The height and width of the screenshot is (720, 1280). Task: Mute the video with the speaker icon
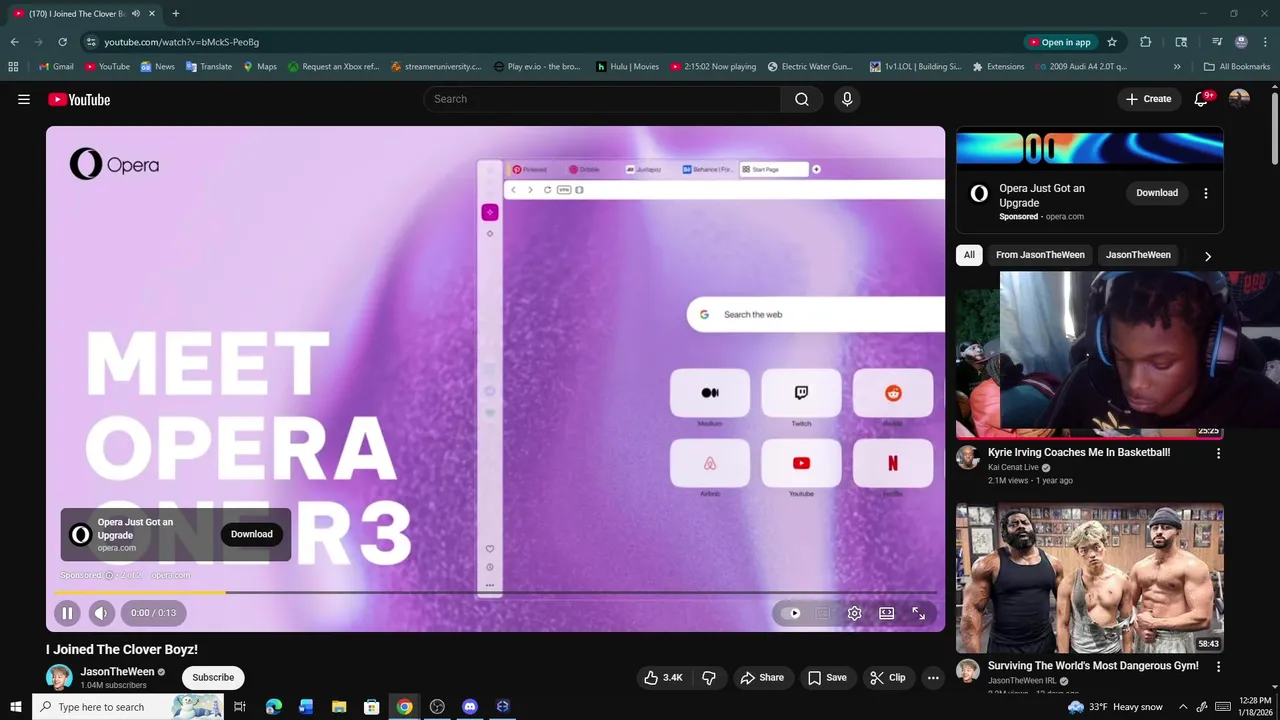coord(101,613)
